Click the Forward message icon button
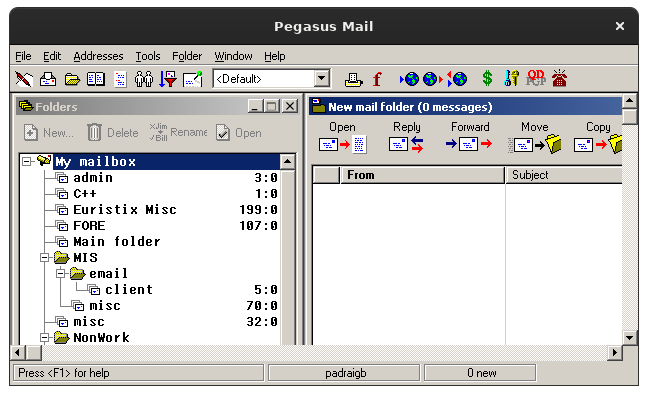The image size is (648, 395). [469, 144]
